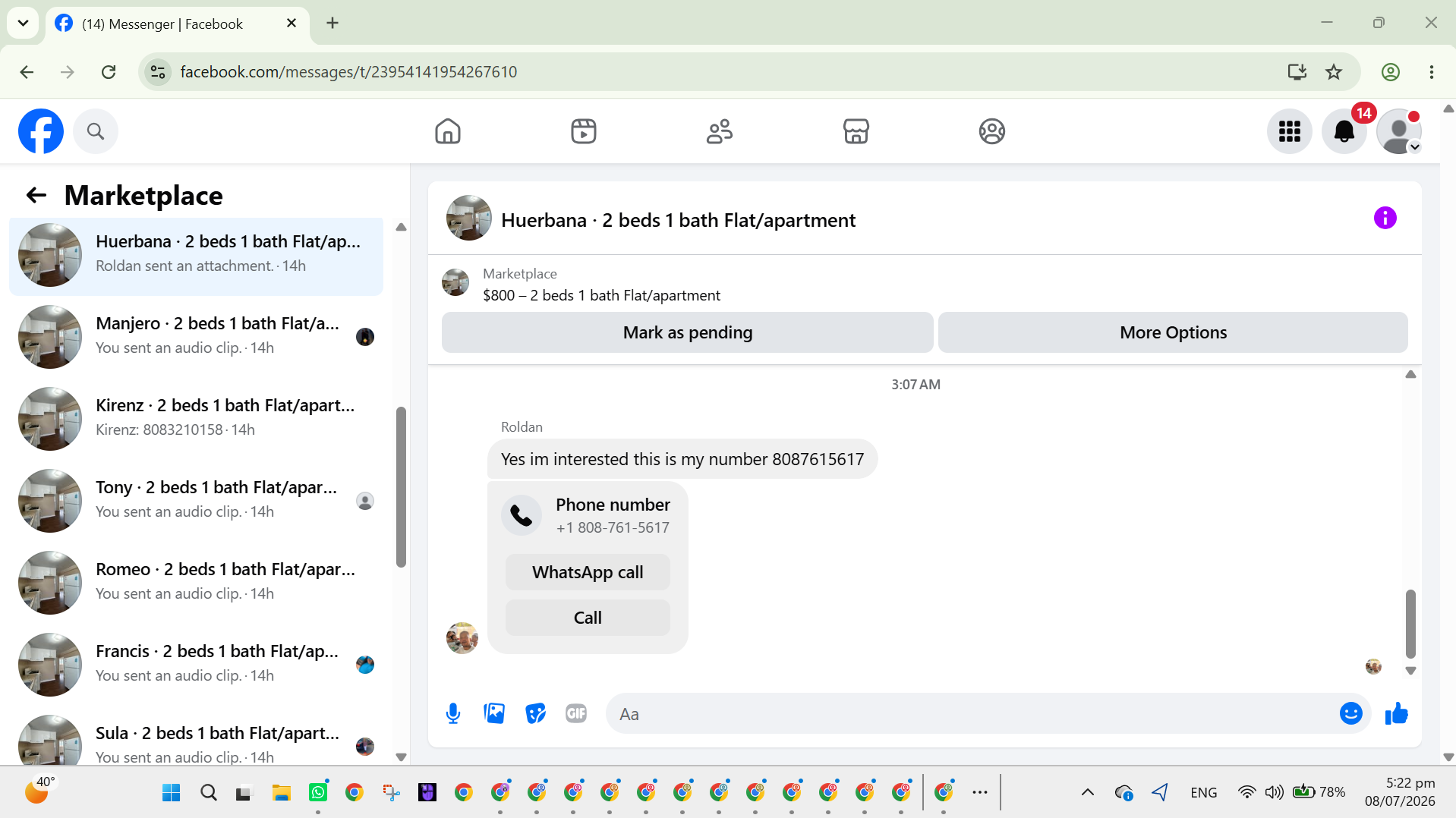Open the sticker picker
The image size is (1456, 818).
tap(535, 713)
